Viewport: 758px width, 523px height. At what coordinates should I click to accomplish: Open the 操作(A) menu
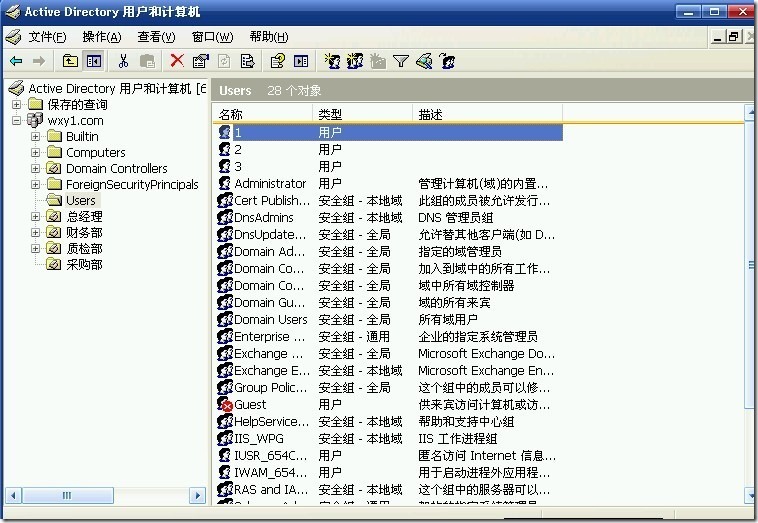(x=102, y=37)
